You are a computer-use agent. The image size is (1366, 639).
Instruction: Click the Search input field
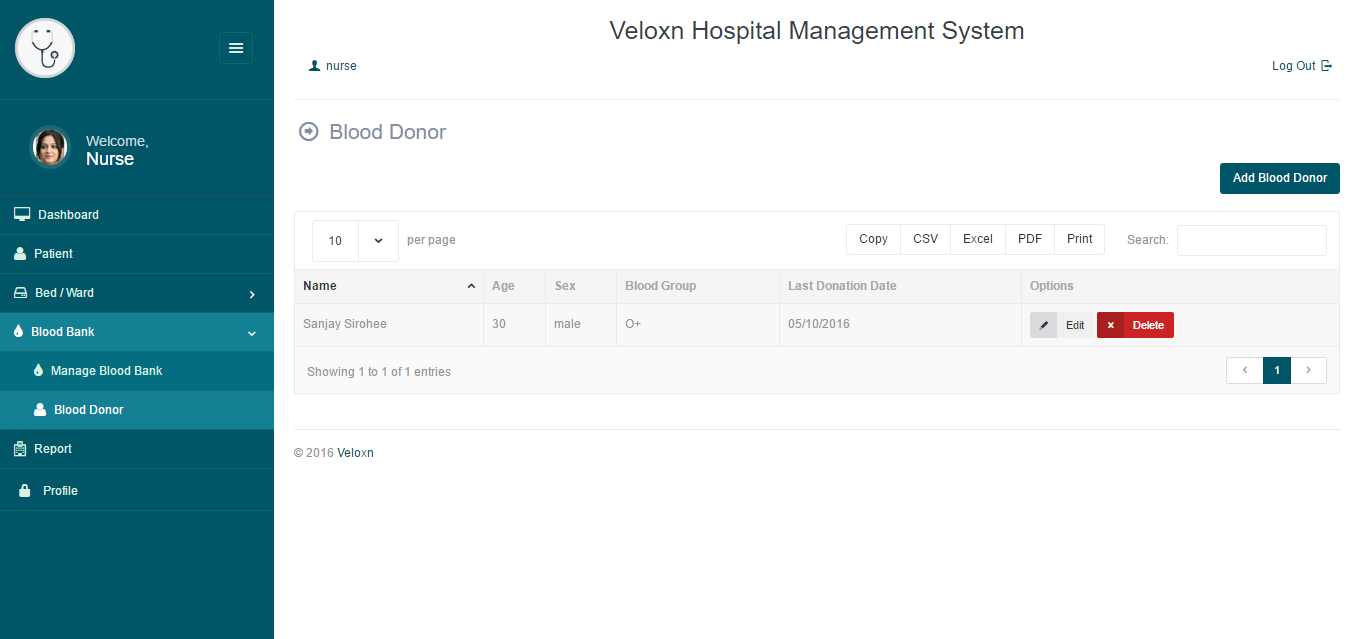[x=1251, y=240]
